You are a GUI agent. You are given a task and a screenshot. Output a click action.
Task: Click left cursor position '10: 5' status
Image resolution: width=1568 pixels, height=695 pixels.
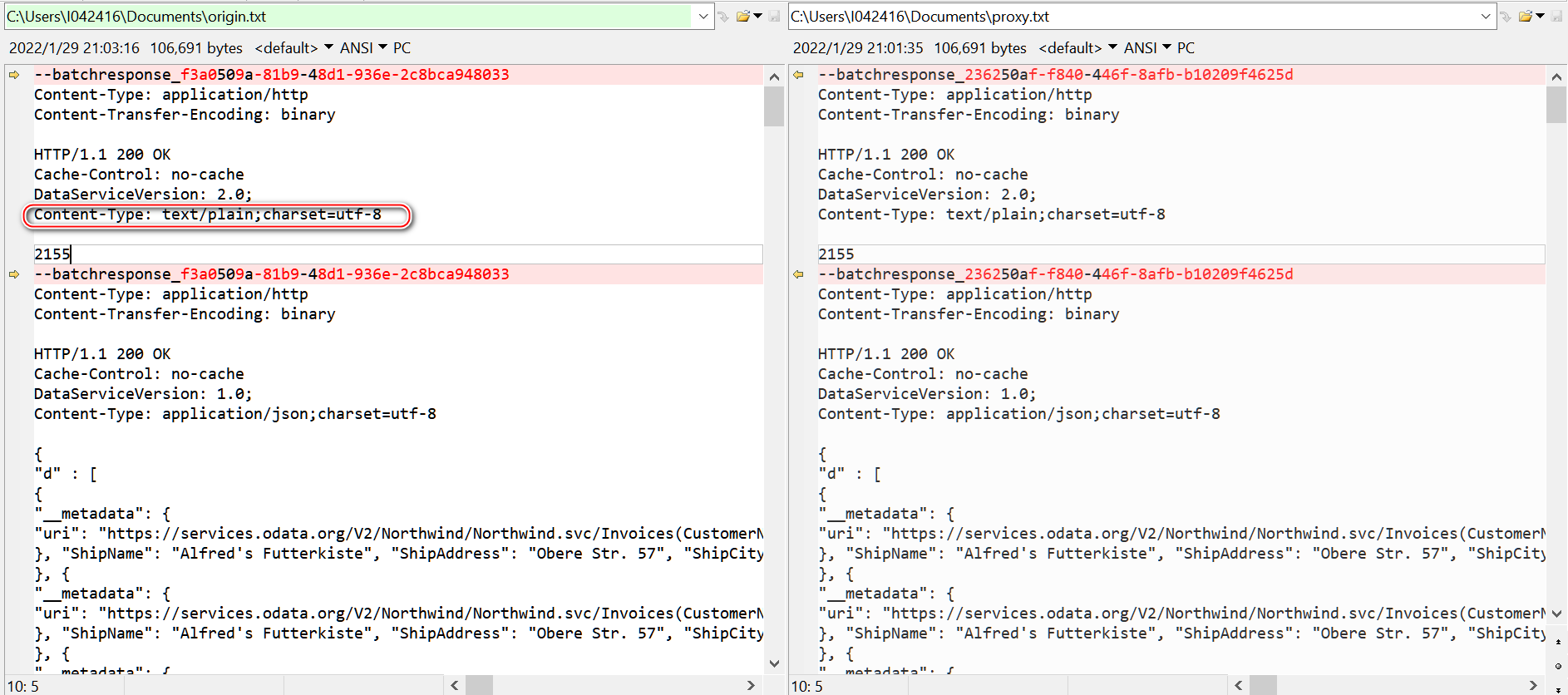click(x=23, y=687)
